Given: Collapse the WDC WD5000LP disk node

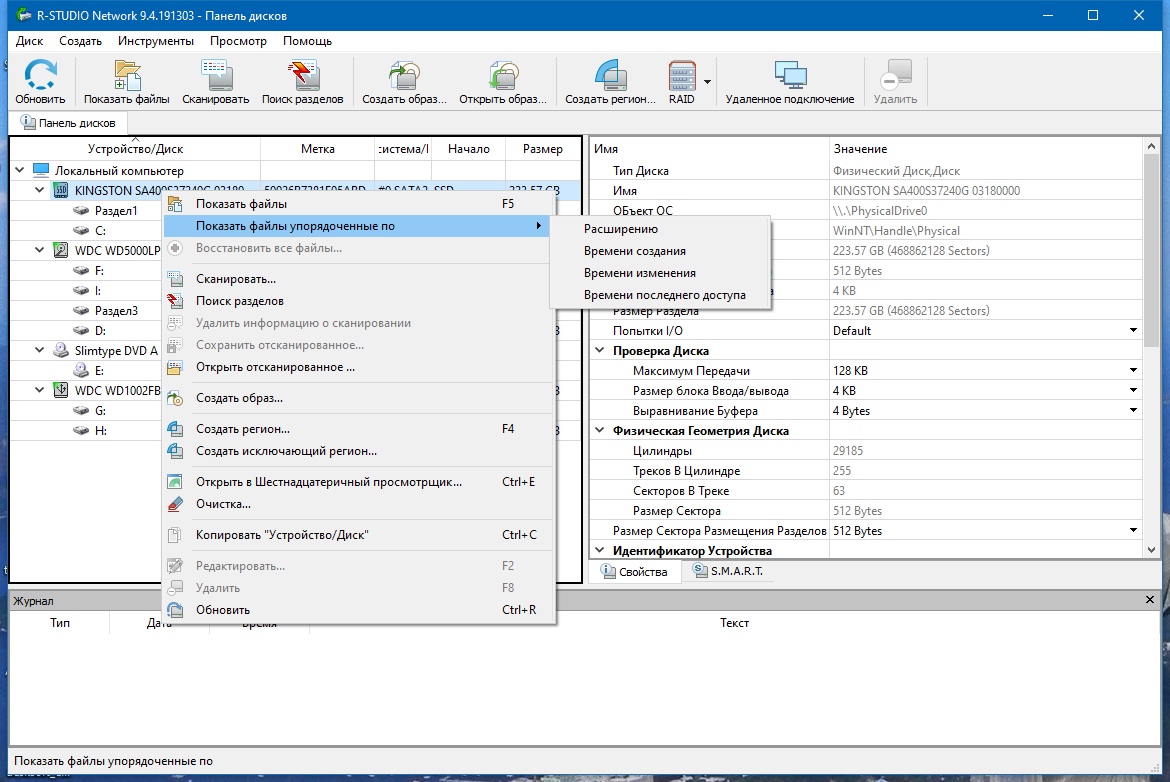Looking at the screenshot, I should tap(40, 250).
